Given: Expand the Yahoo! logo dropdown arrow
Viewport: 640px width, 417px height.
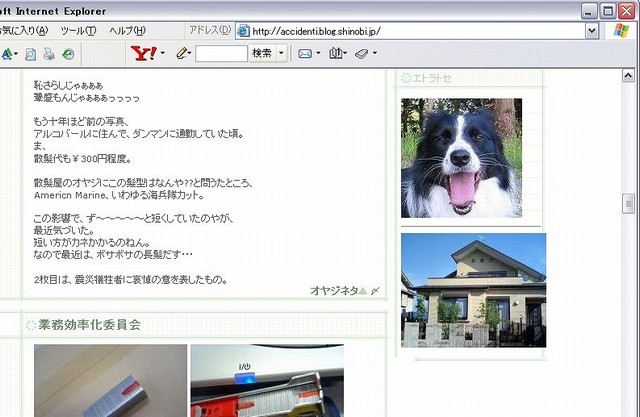Looking at the screenshot, I should point(162,53).
